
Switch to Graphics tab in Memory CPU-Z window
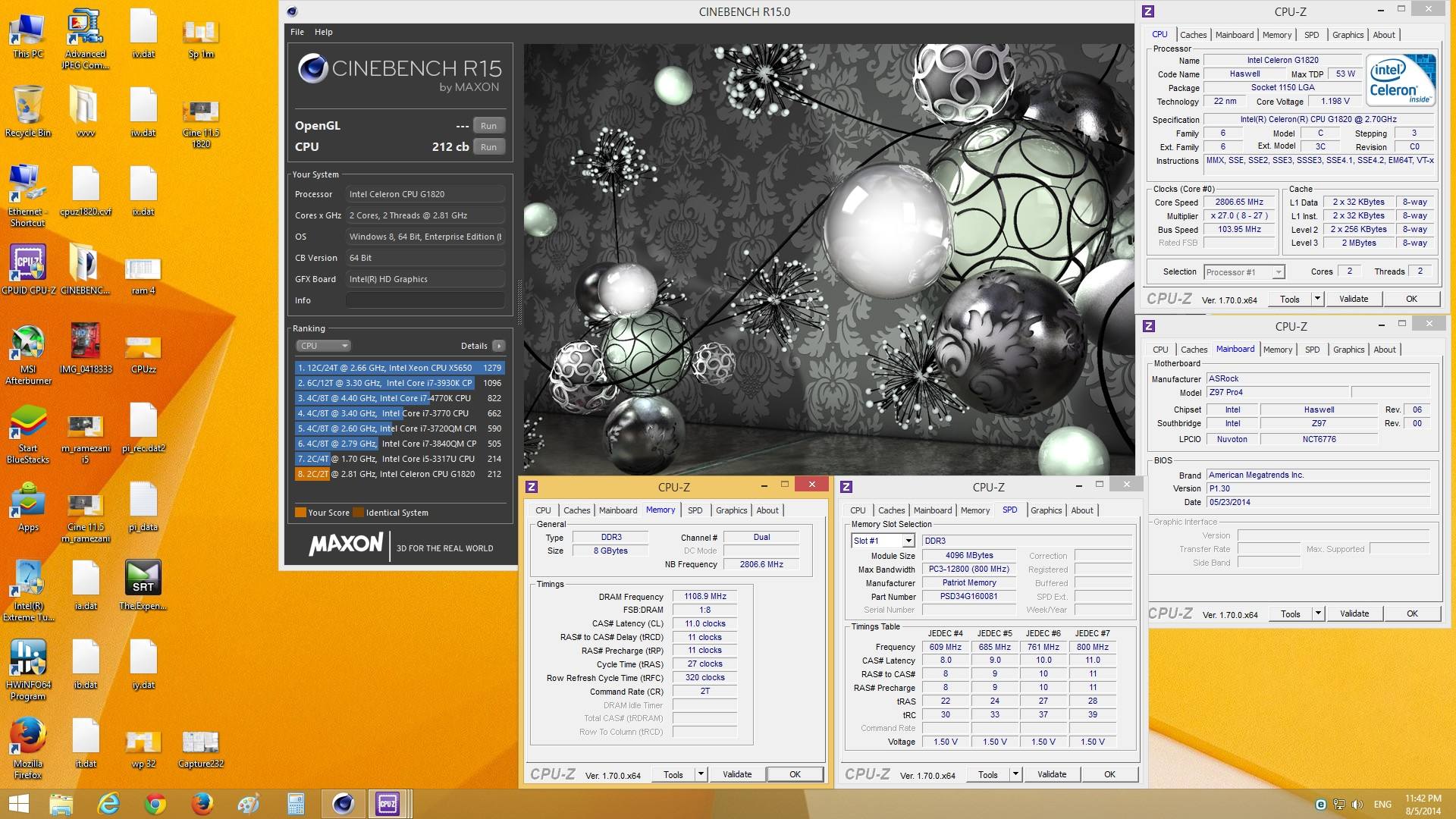pos(732,510)
